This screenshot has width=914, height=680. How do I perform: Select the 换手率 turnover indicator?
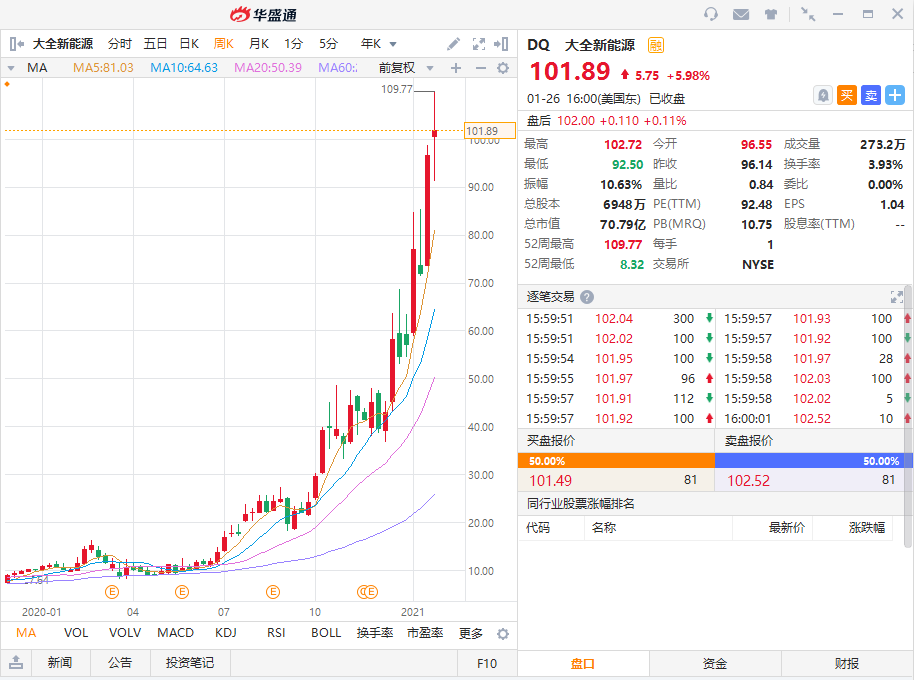375,633
